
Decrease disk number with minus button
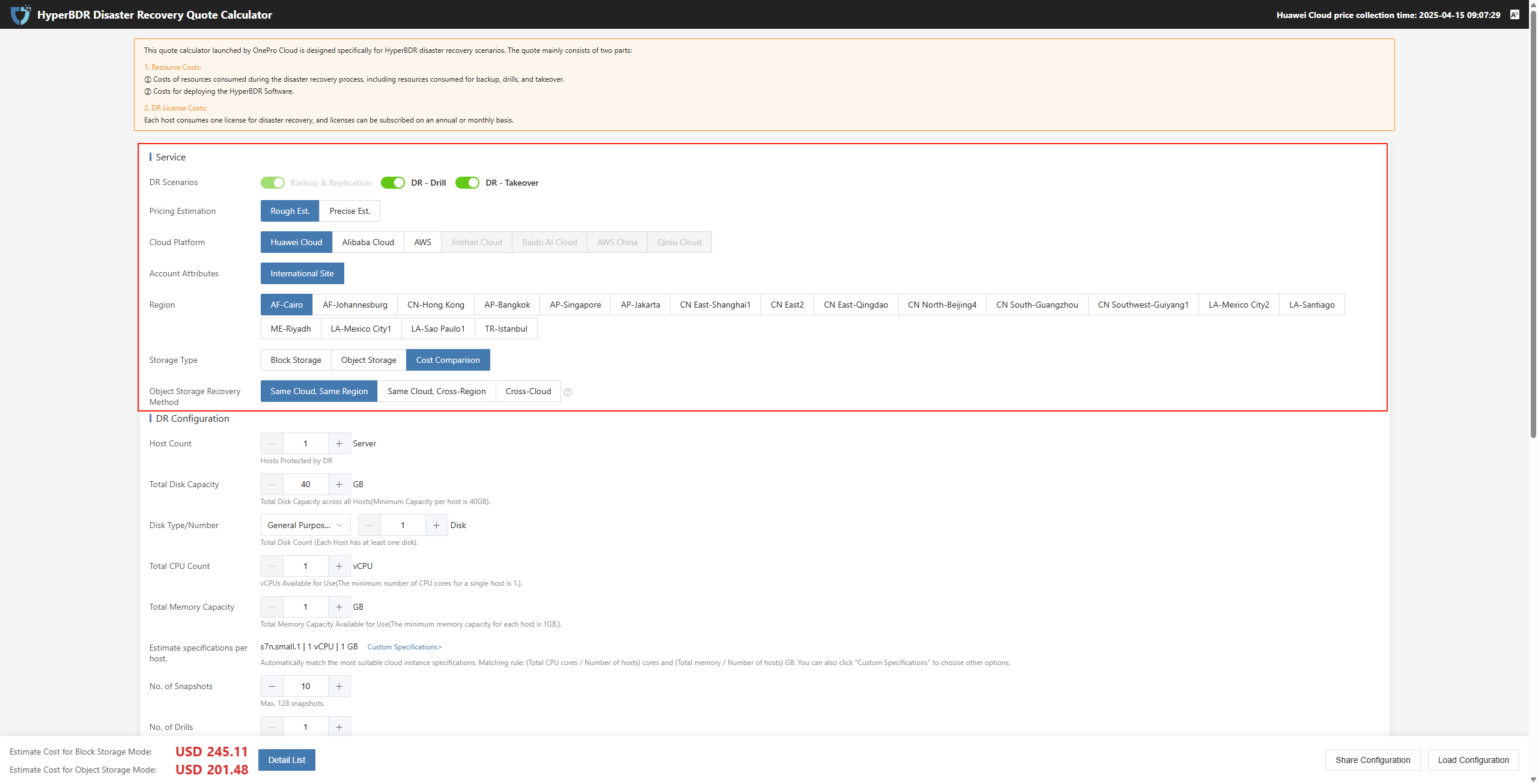[369, 525]
